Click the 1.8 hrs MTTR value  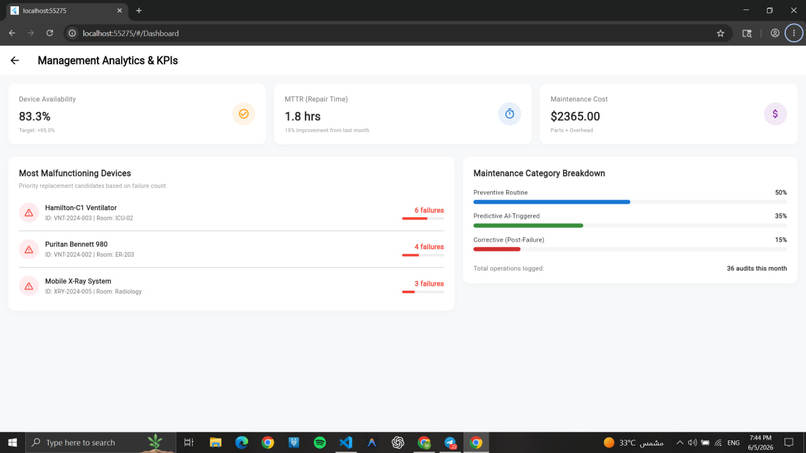tap(302, 117)
